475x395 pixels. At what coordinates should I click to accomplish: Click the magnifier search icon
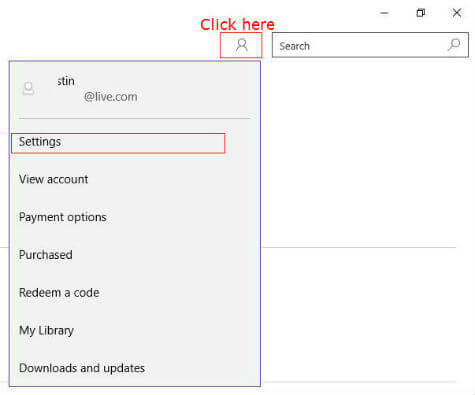coord(454,45)
